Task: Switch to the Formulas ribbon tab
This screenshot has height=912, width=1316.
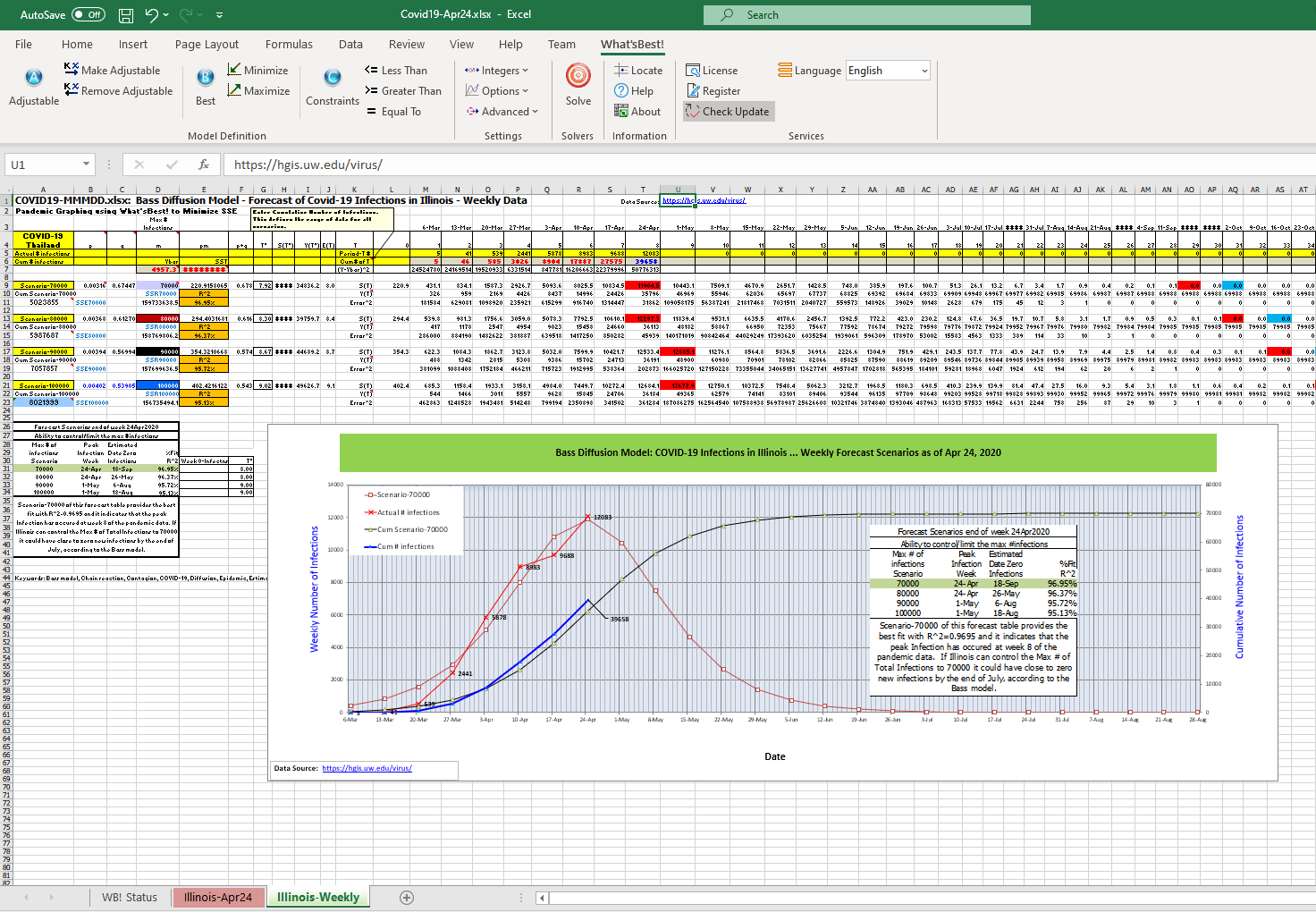Action: point(289,44)
